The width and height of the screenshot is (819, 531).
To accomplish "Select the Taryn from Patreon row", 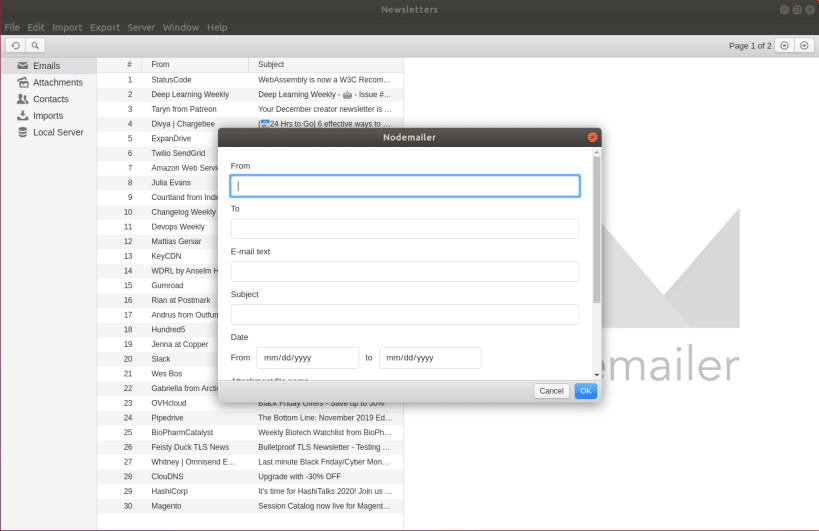I will (x=250, y=109).
